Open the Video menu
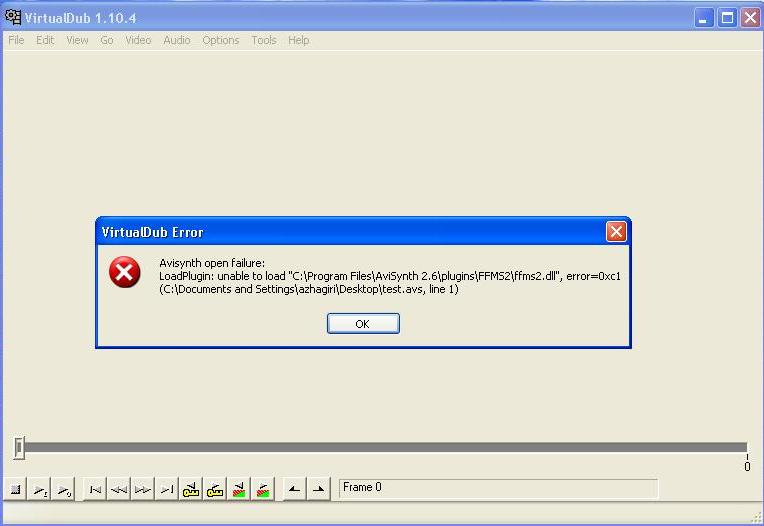Viewport: 764px width, 526px height. [x=138, y=40]
